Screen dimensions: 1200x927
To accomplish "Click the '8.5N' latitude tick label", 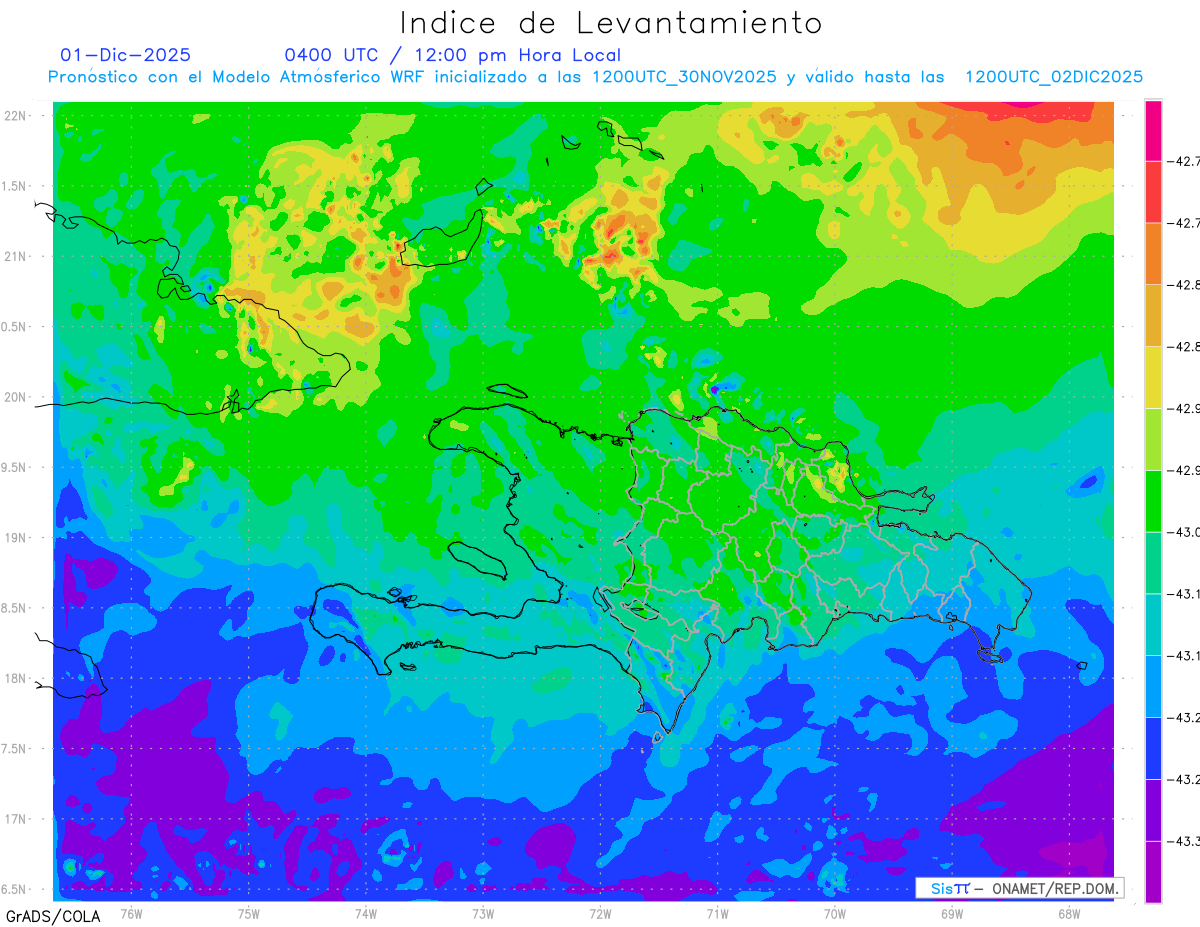I will [15, 608].
